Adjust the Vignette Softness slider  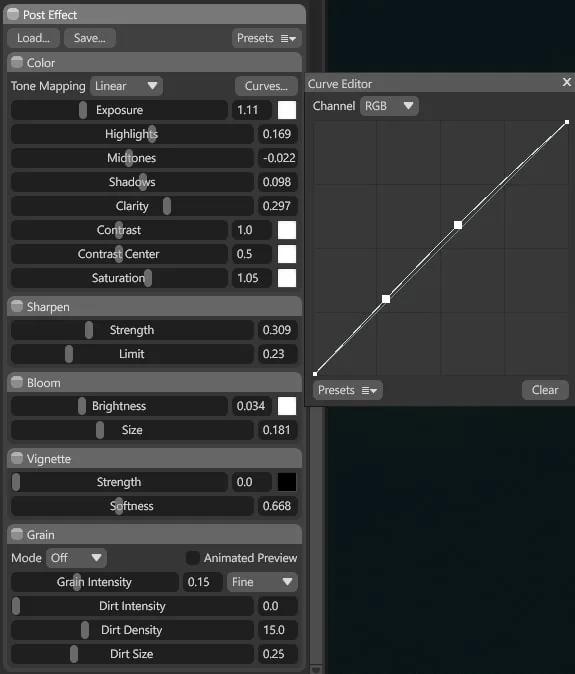132,506
